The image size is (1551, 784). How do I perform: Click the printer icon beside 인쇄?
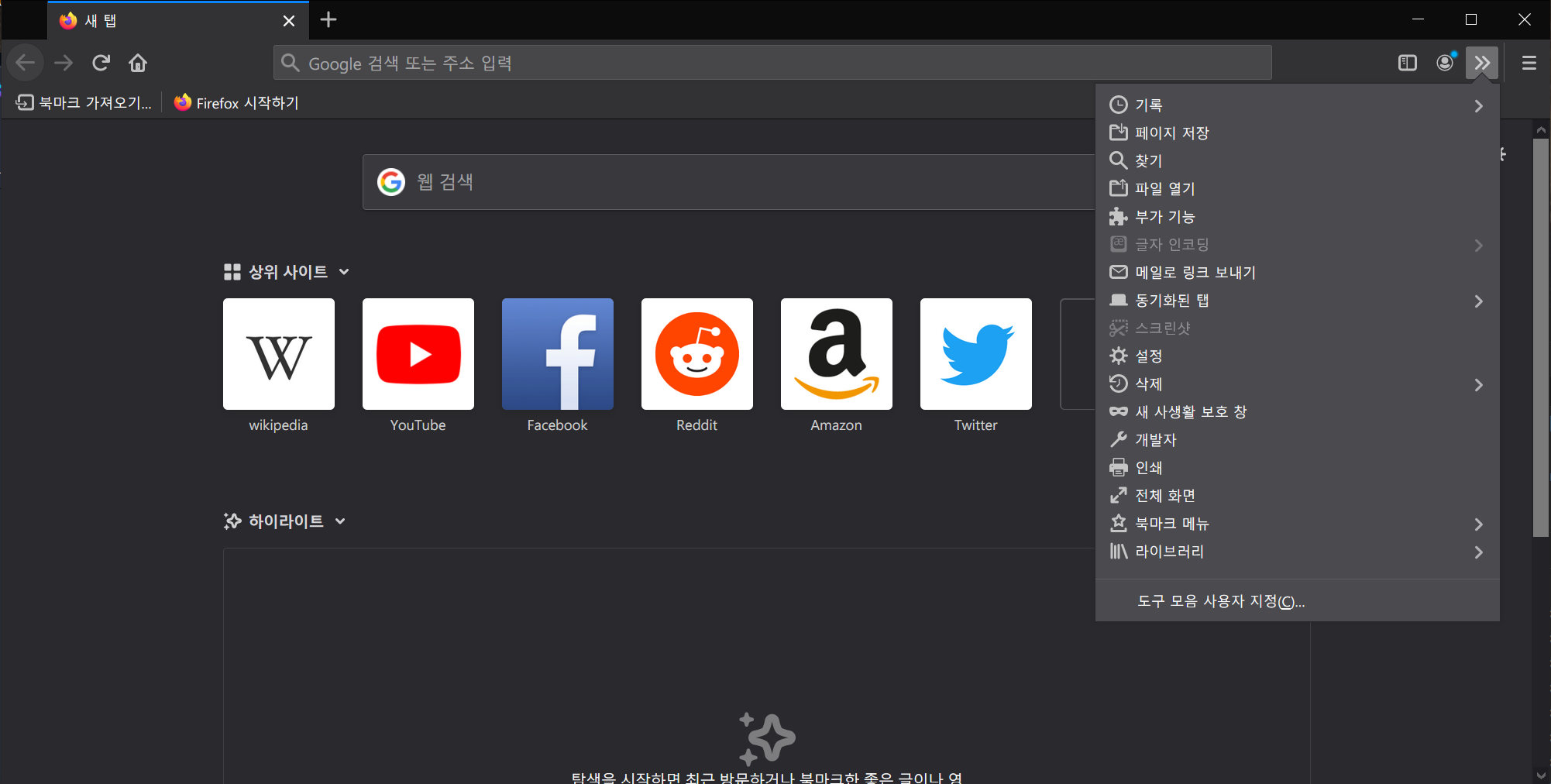click(x=1118, y=467)
